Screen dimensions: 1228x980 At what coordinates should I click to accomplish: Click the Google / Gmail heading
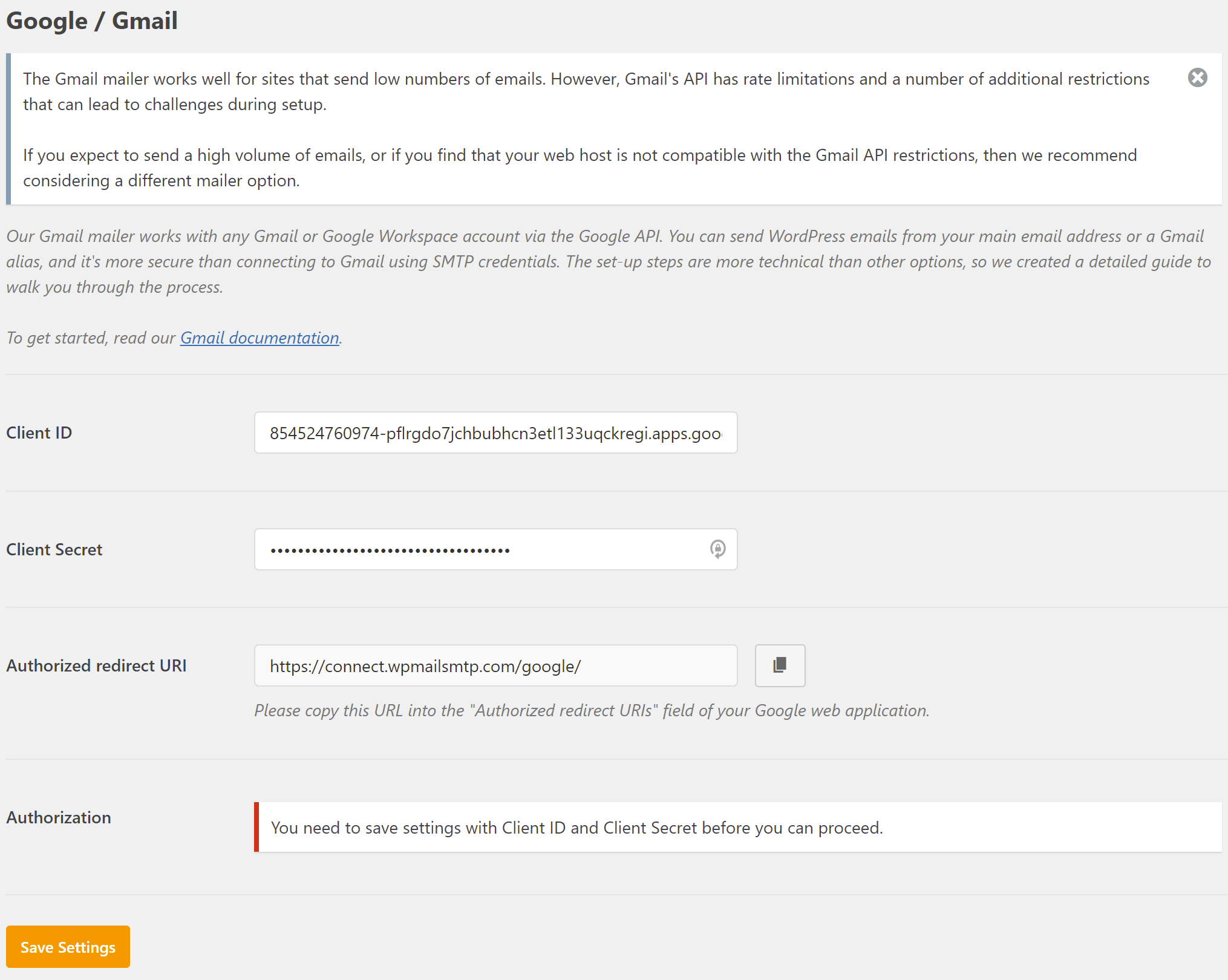92,21
